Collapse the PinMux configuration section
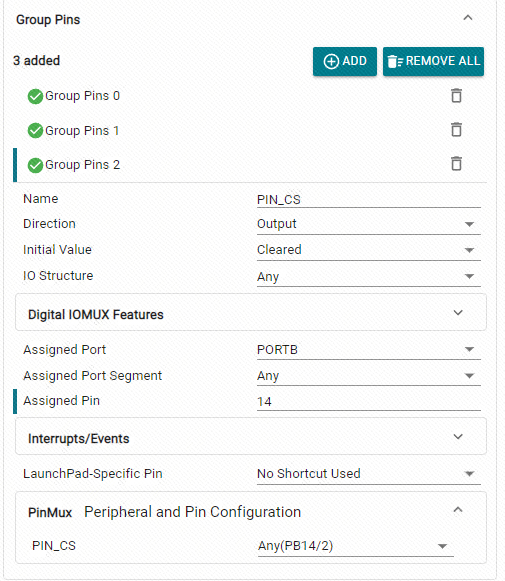The height and width of the screenshot is (581, 505). (x=458, y=510)
